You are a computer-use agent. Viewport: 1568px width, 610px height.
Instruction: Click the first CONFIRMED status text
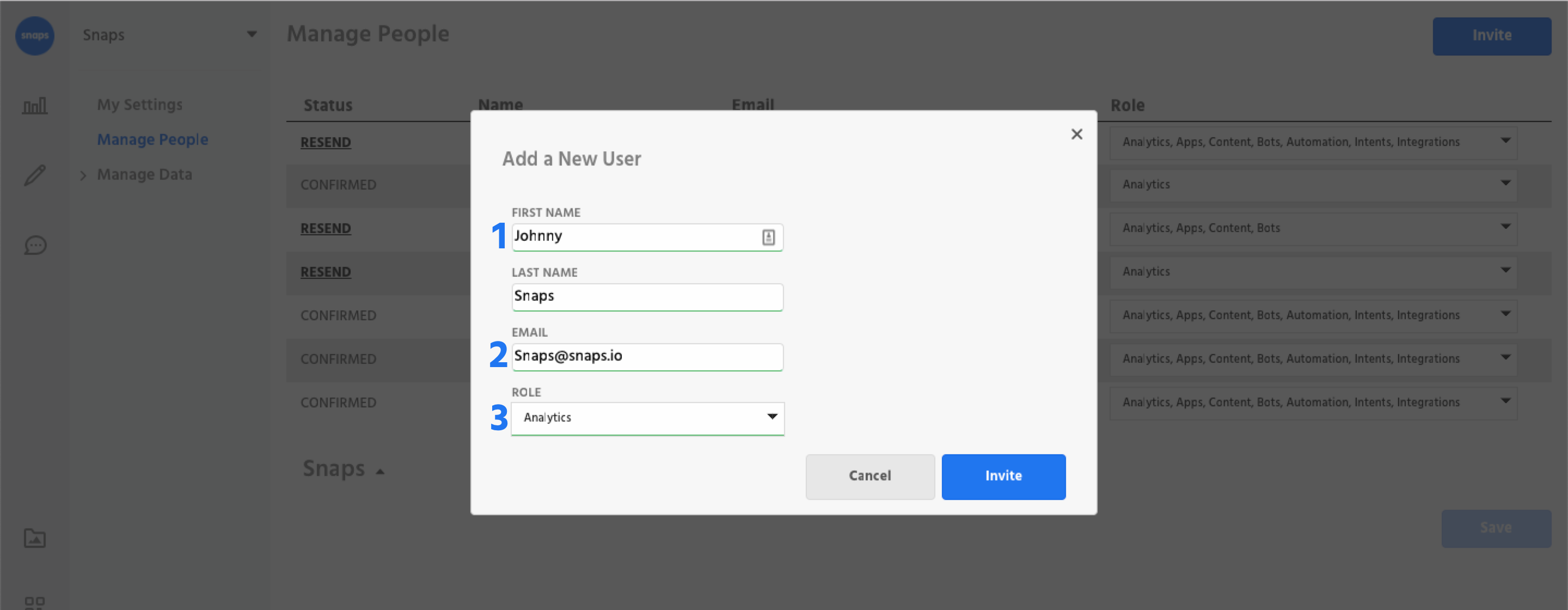339,185
